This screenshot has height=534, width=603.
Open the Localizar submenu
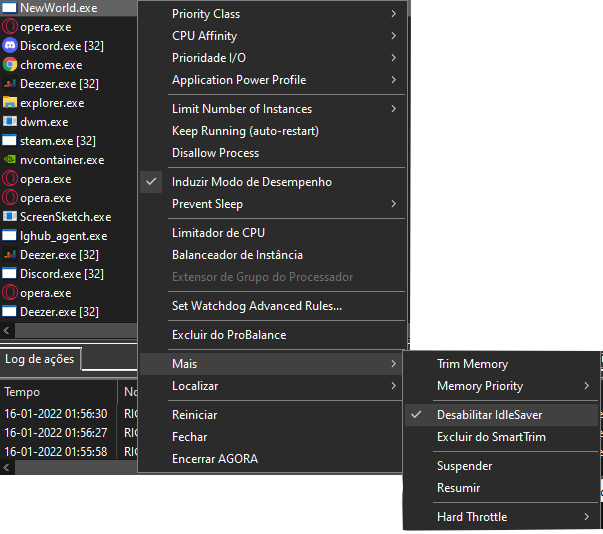[x=271, y=386]
